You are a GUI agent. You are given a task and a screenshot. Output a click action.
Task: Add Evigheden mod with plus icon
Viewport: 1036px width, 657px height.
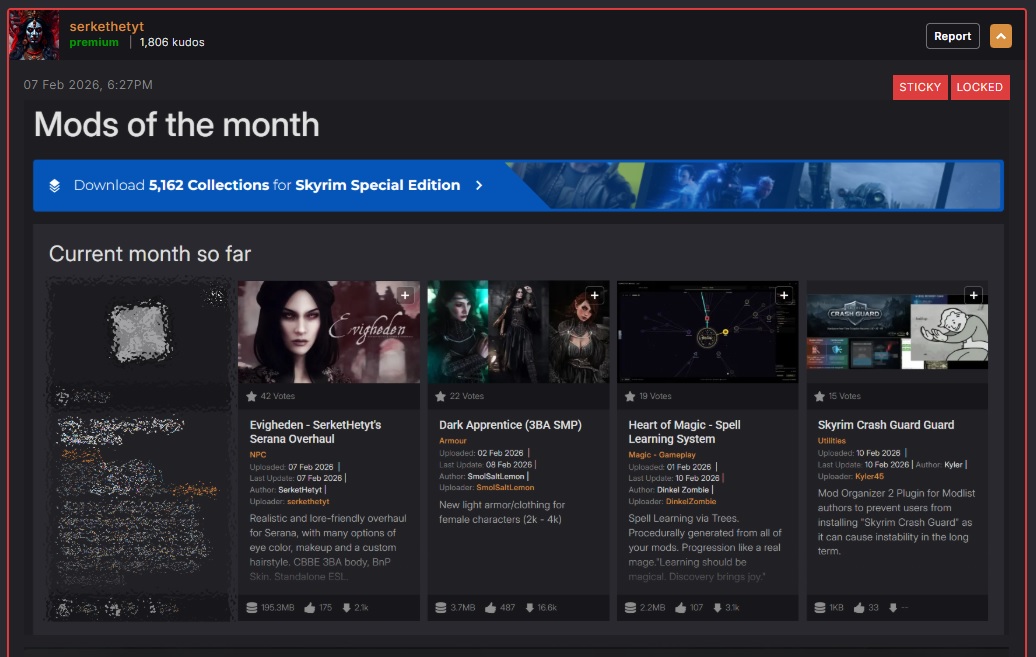tap(405, 295)
